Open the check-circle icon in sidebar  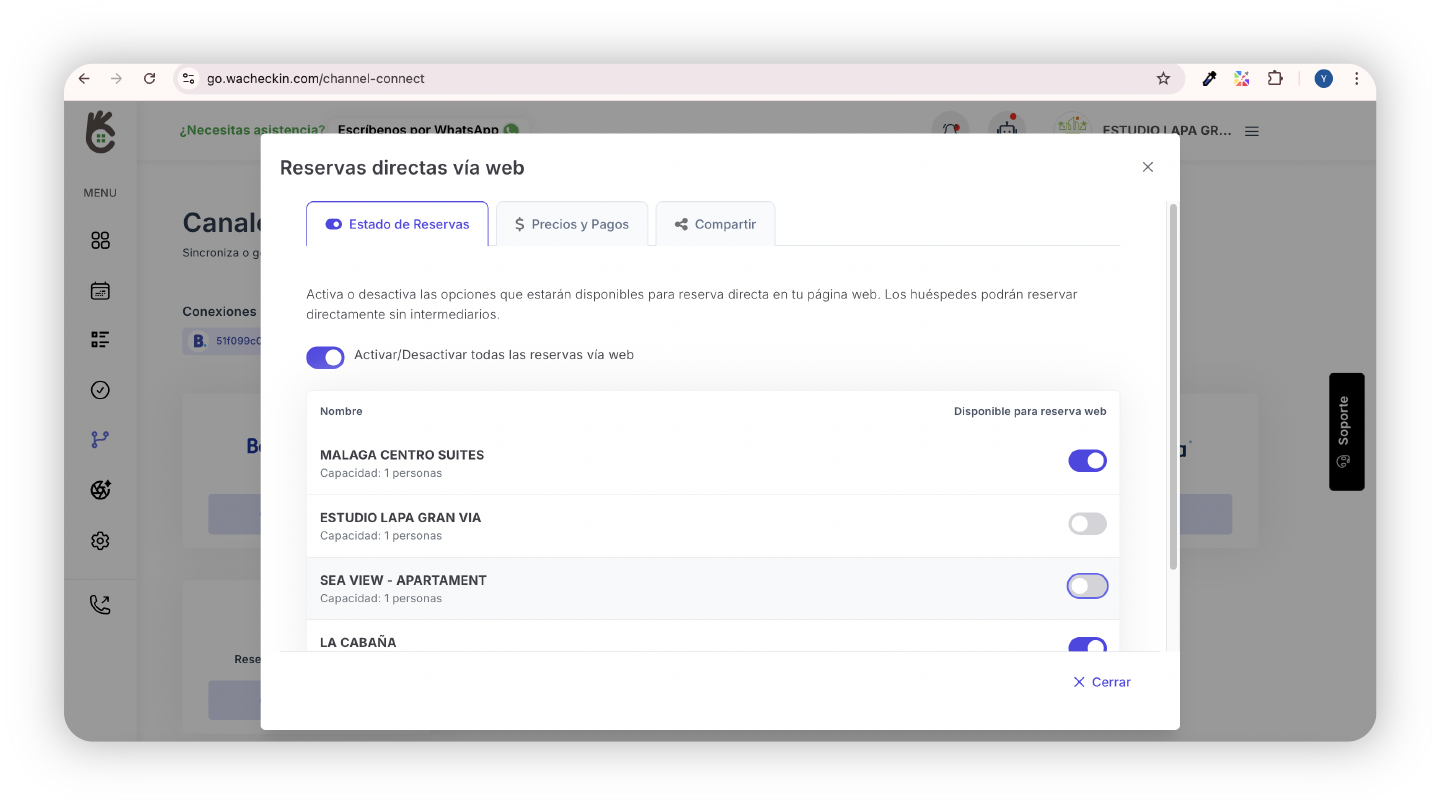point(100,390)
